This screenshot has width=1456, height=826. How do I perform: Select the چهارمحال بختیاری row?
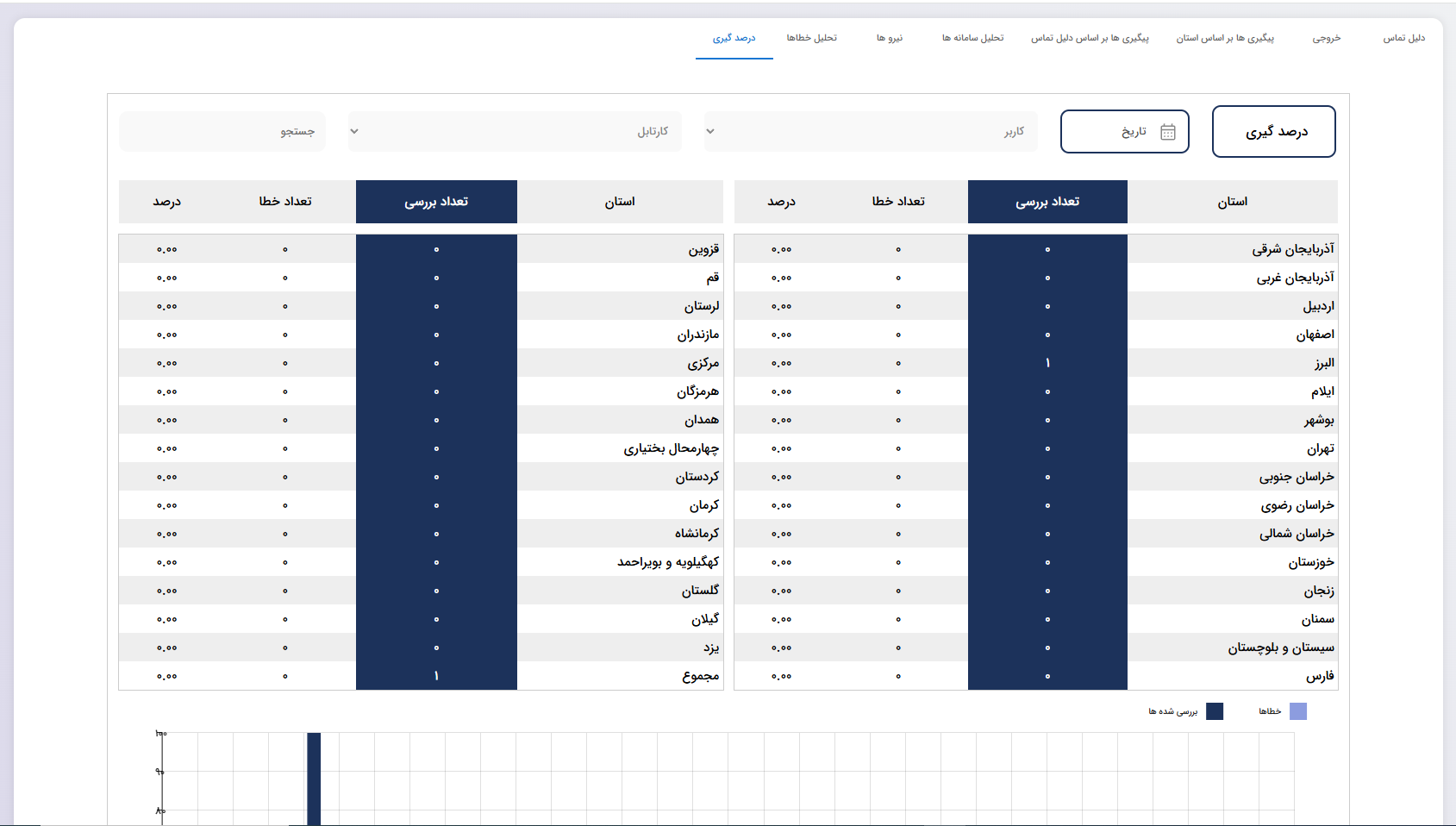coord(421,448)
